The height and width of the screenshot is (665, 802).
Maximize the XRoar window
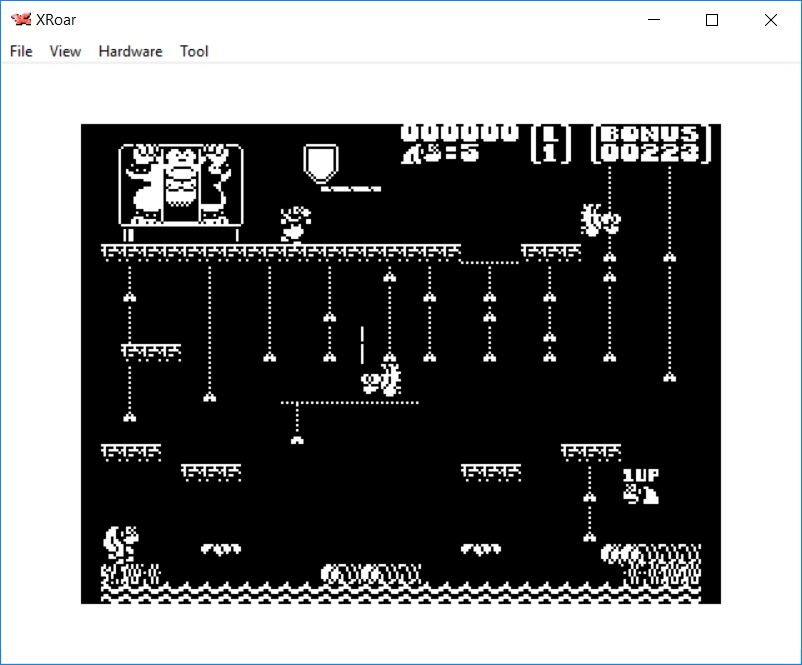point(712,20)
